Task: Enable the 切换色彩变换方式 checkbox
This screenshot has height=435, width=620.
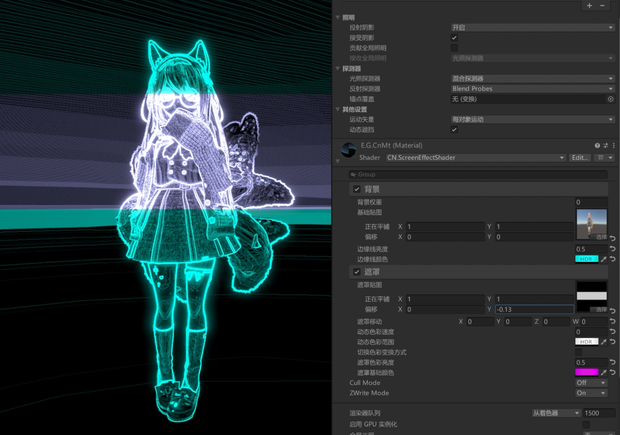Action: (x=578, y=352)
